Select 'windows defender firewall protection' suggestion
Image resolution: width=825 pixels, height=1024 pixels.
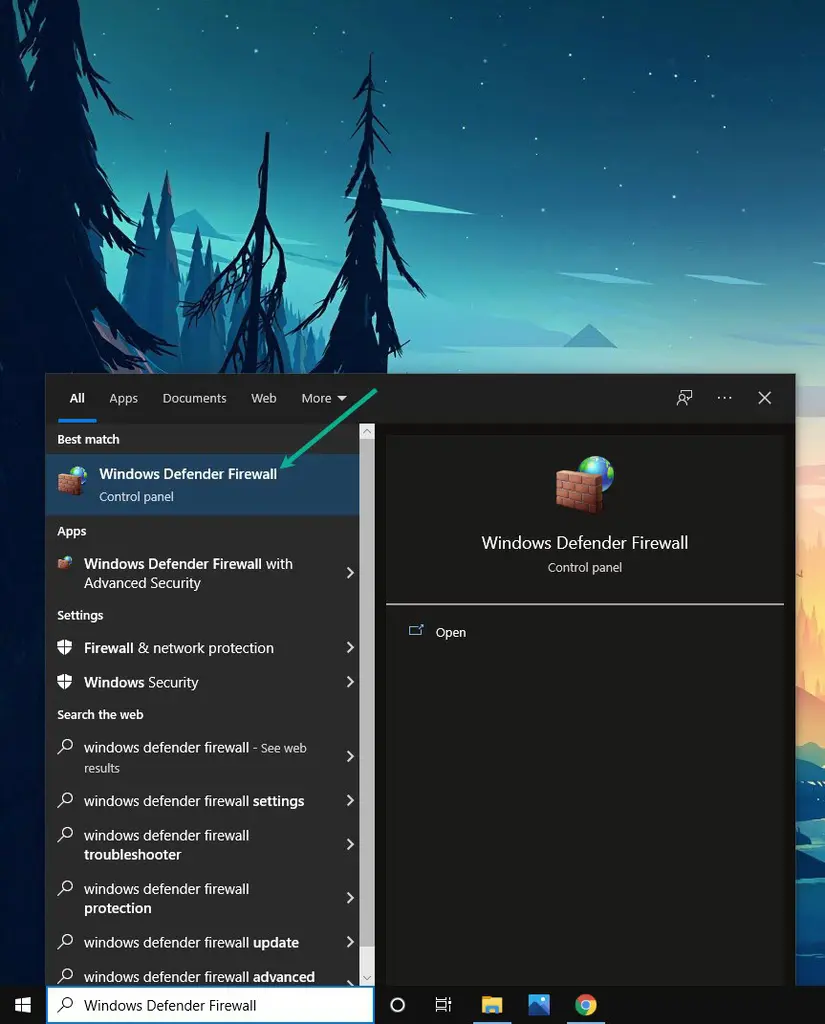coord(202,898)
